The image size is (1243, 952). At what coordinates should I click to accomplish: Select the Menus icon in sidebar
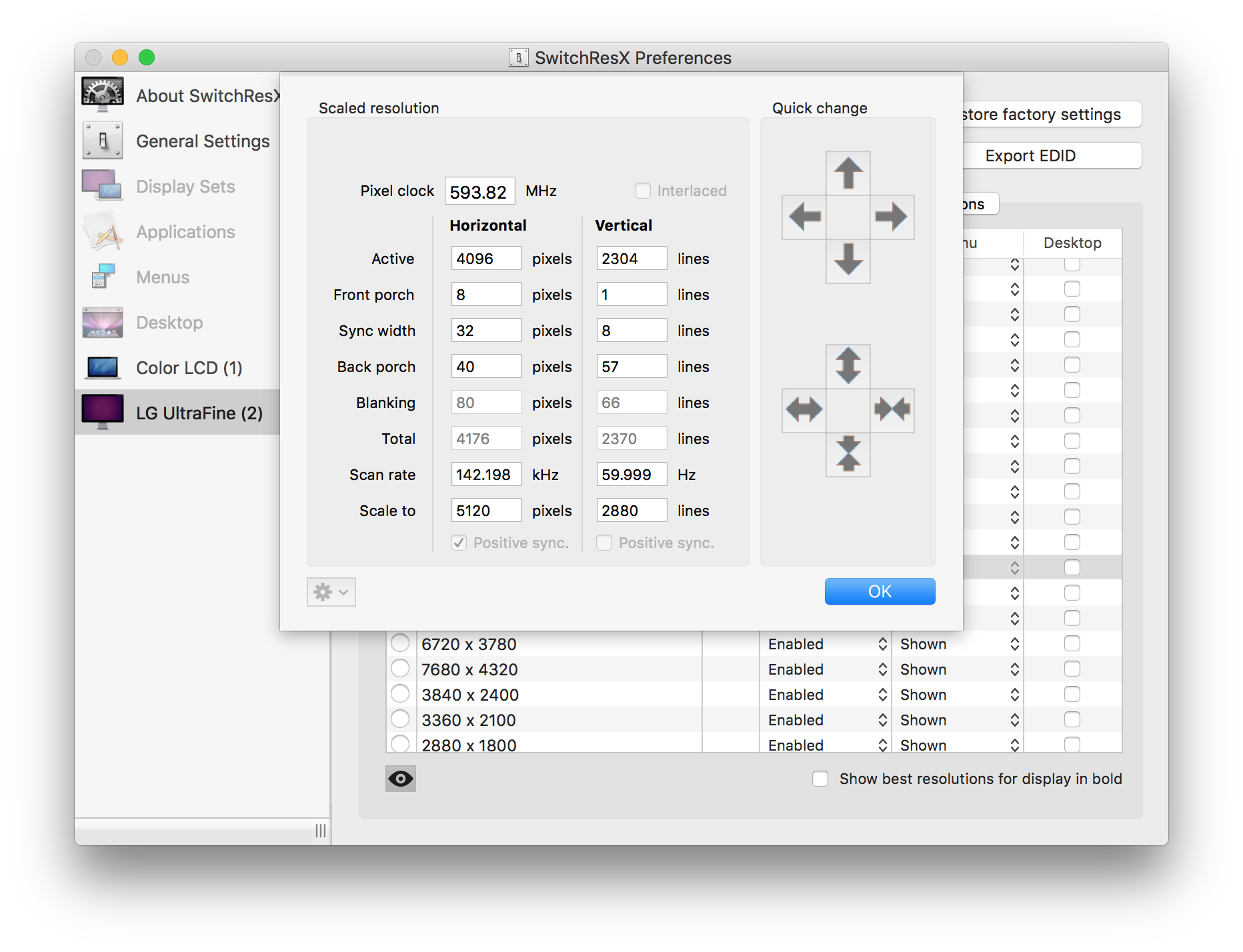point(103,276)
